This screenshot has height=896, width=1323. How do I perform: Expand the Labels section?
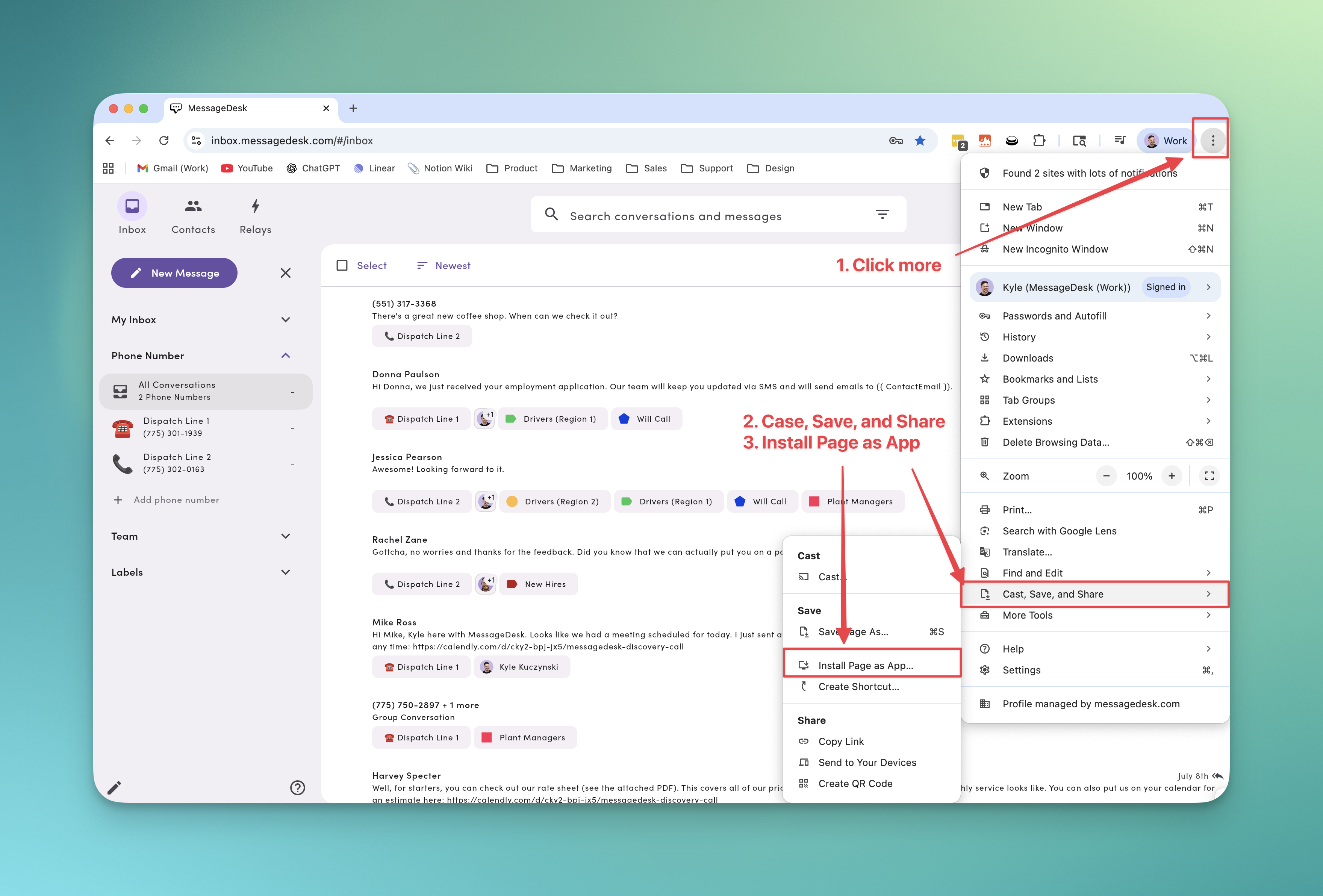click(x=286, y=572)
